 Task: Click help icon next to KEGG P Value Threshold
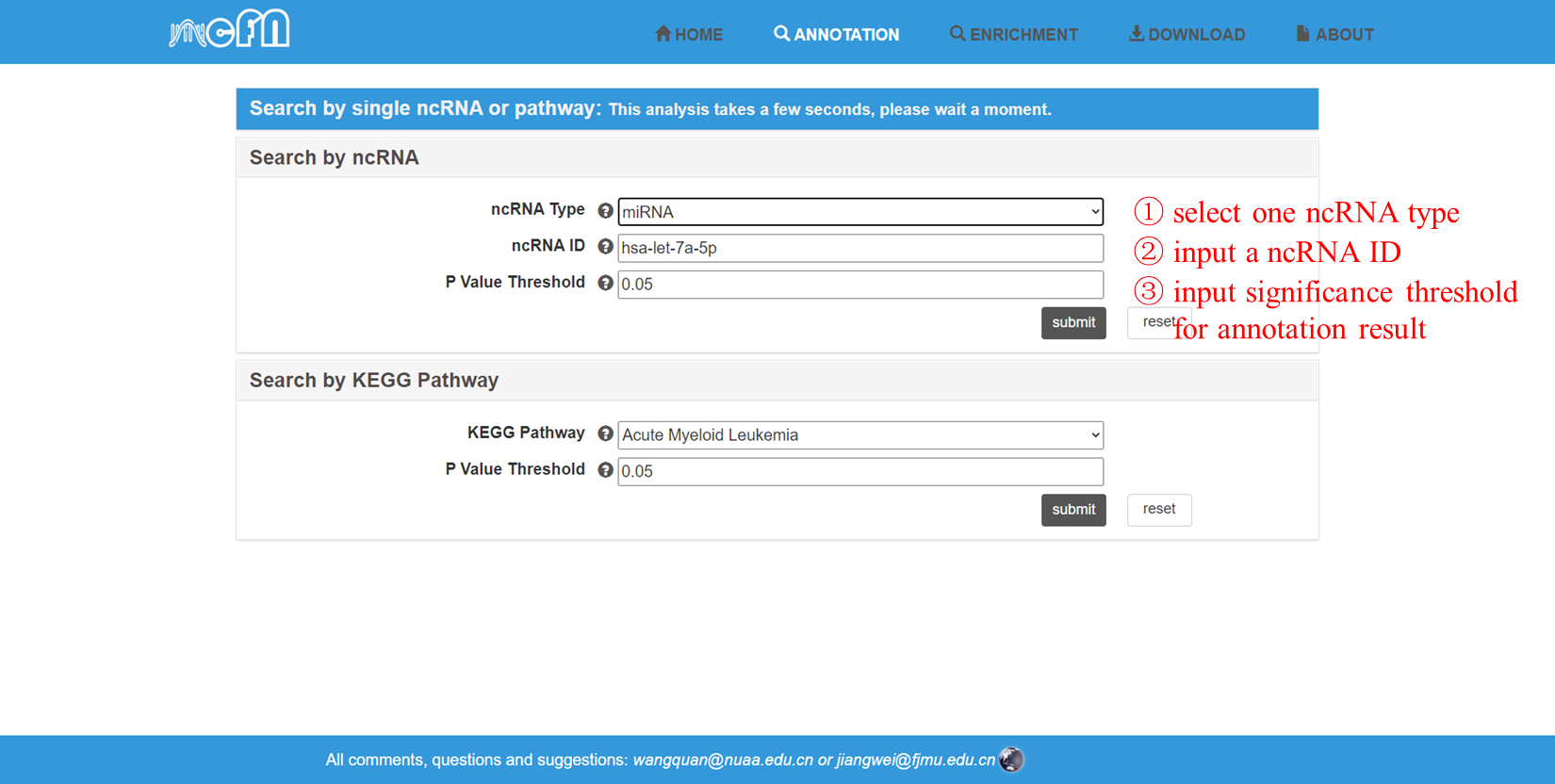pyautogui.click(x=605, y=470)
